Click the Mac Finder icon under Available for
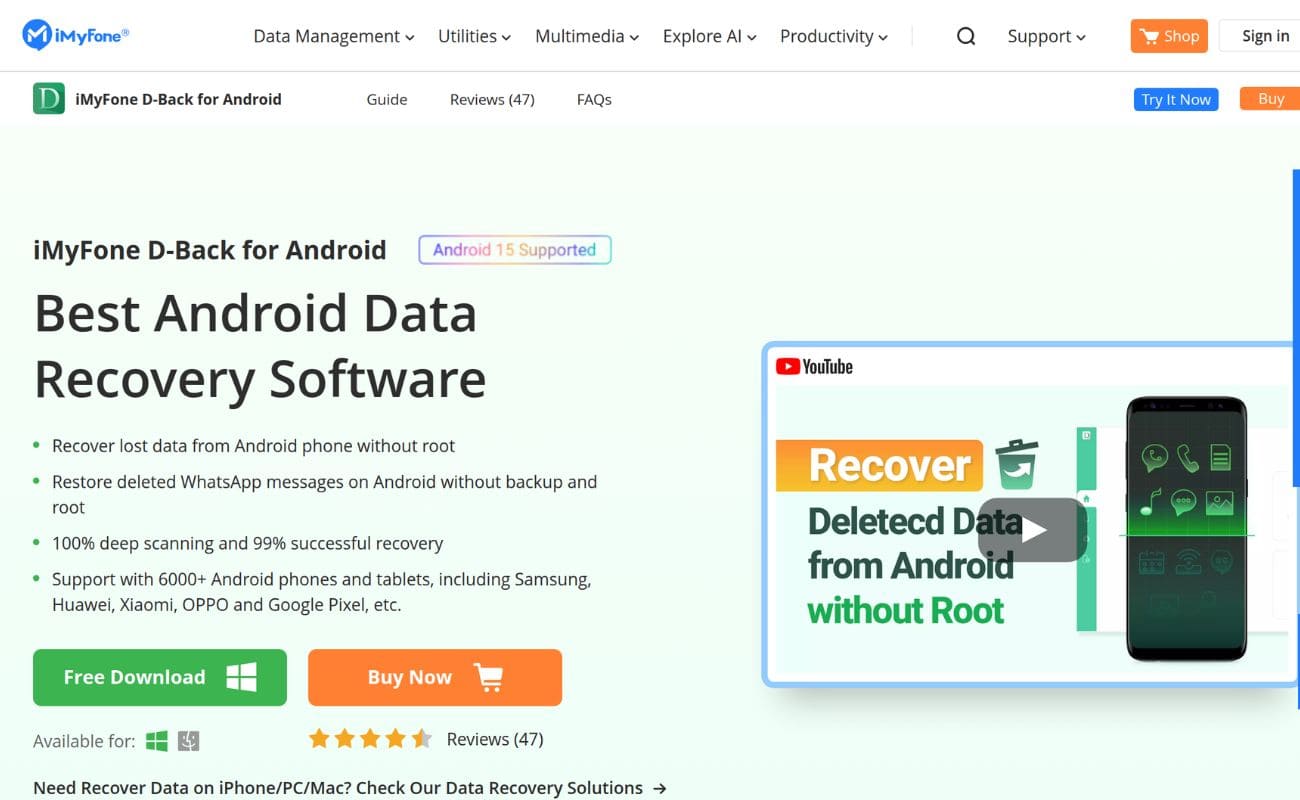This screenshot has height=800, width=1300. coord(189,741)
